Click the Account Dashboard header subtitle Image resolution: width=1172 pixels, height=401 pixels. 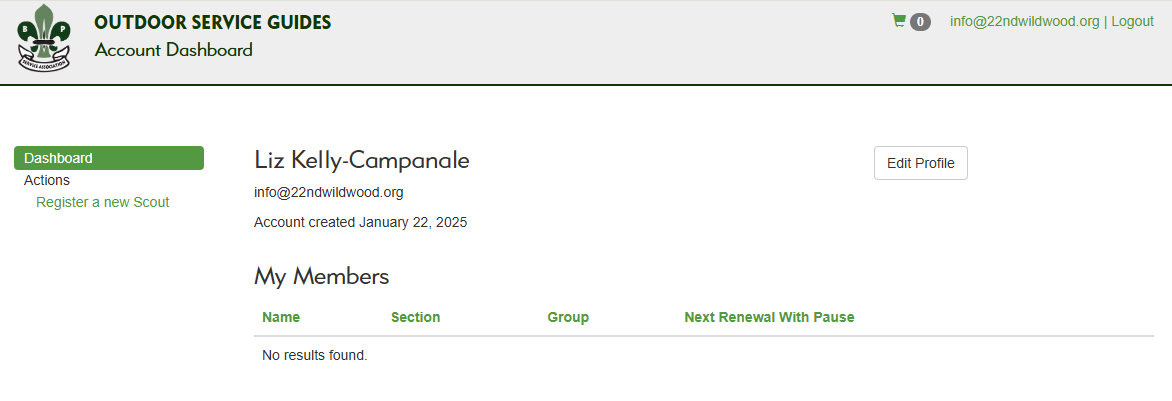point(174,50)
